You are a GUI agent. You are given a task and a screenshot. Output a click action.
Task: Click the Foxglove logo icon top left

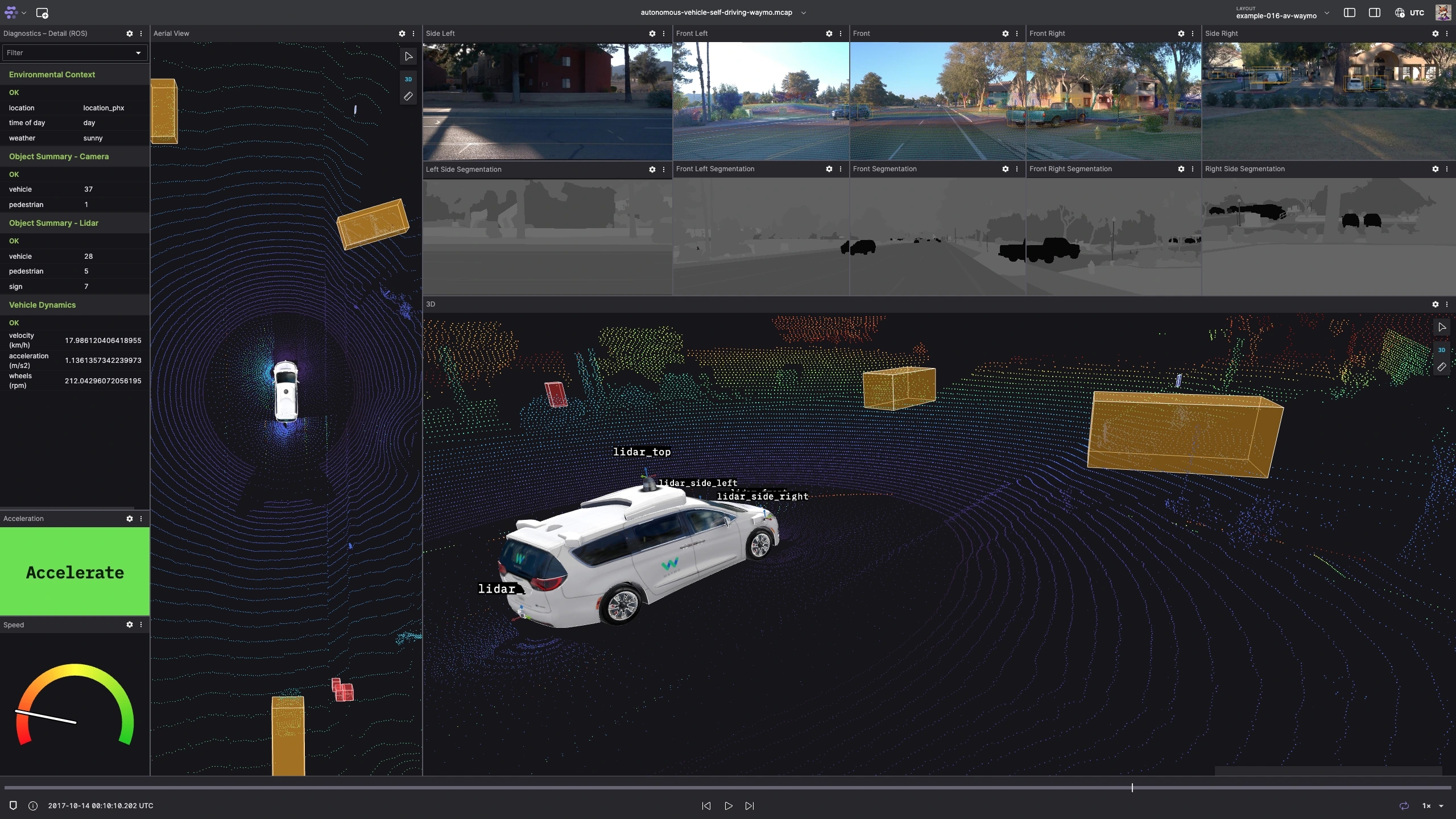coord(11,13)
